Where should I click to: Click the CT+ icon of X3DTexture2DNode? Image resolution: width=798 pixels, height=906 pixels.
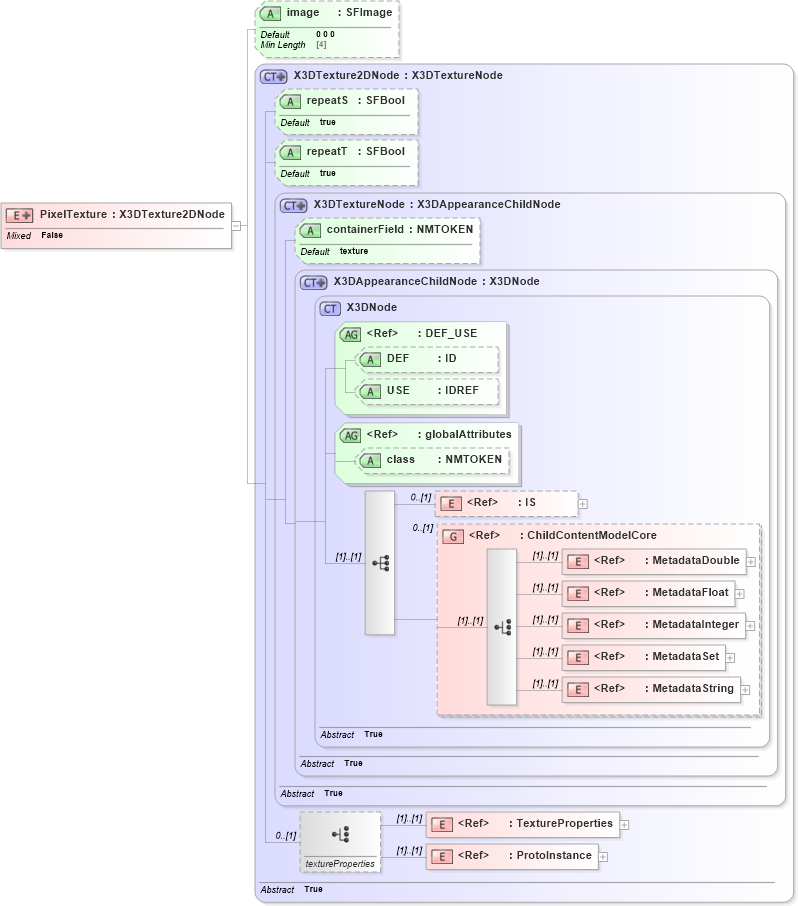273,76
